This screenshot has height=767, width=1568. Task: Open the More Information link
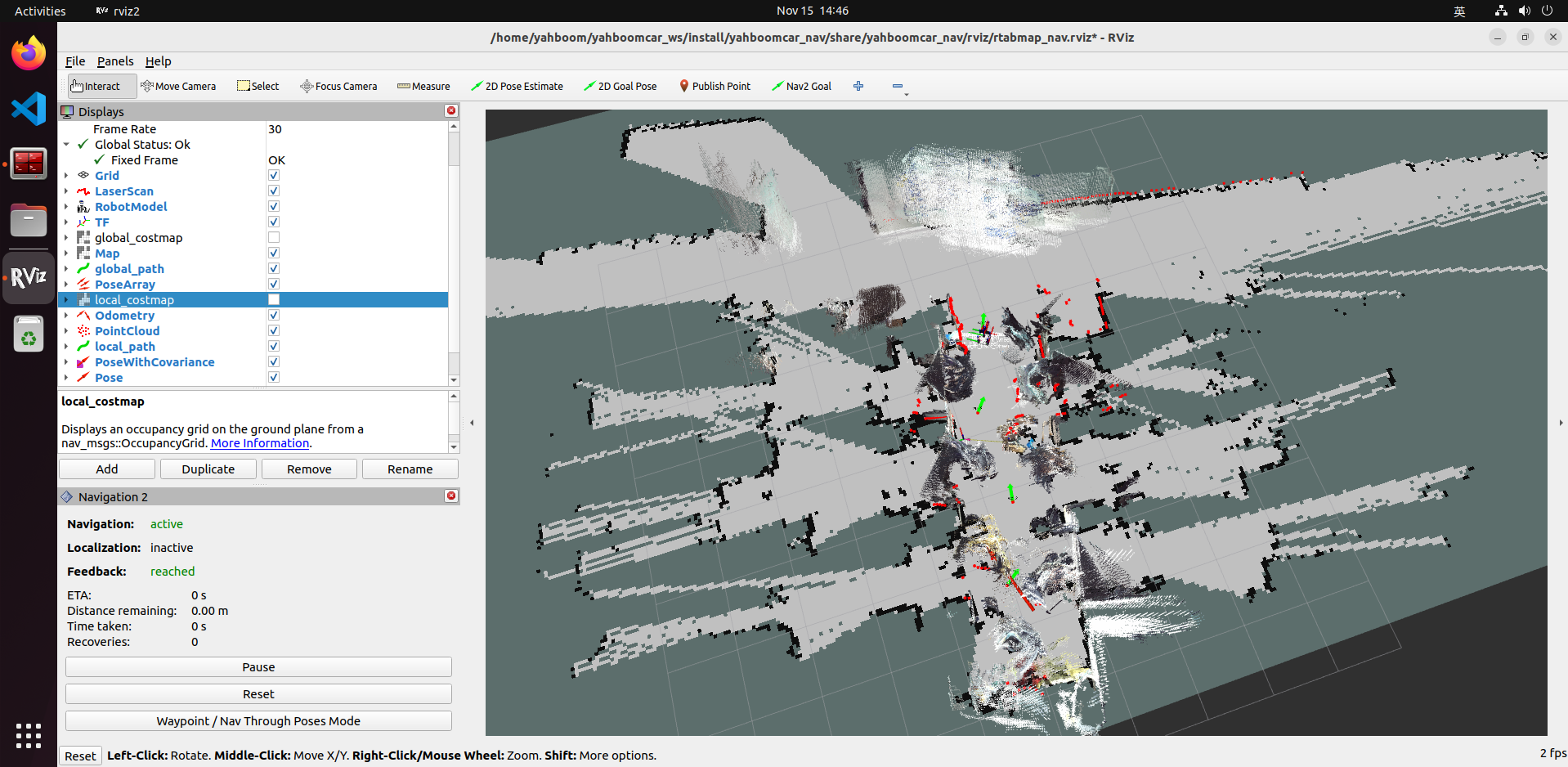260,443
